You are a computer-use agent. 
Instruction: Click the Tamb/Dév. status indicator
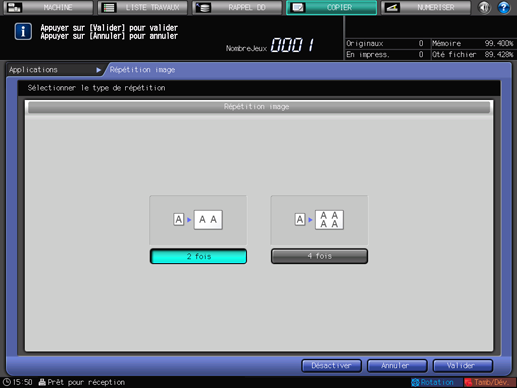coord(490,382)
